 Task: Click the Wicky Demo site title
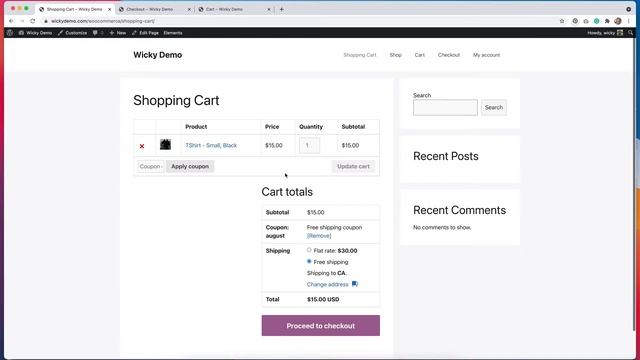(x=158, y=55)
